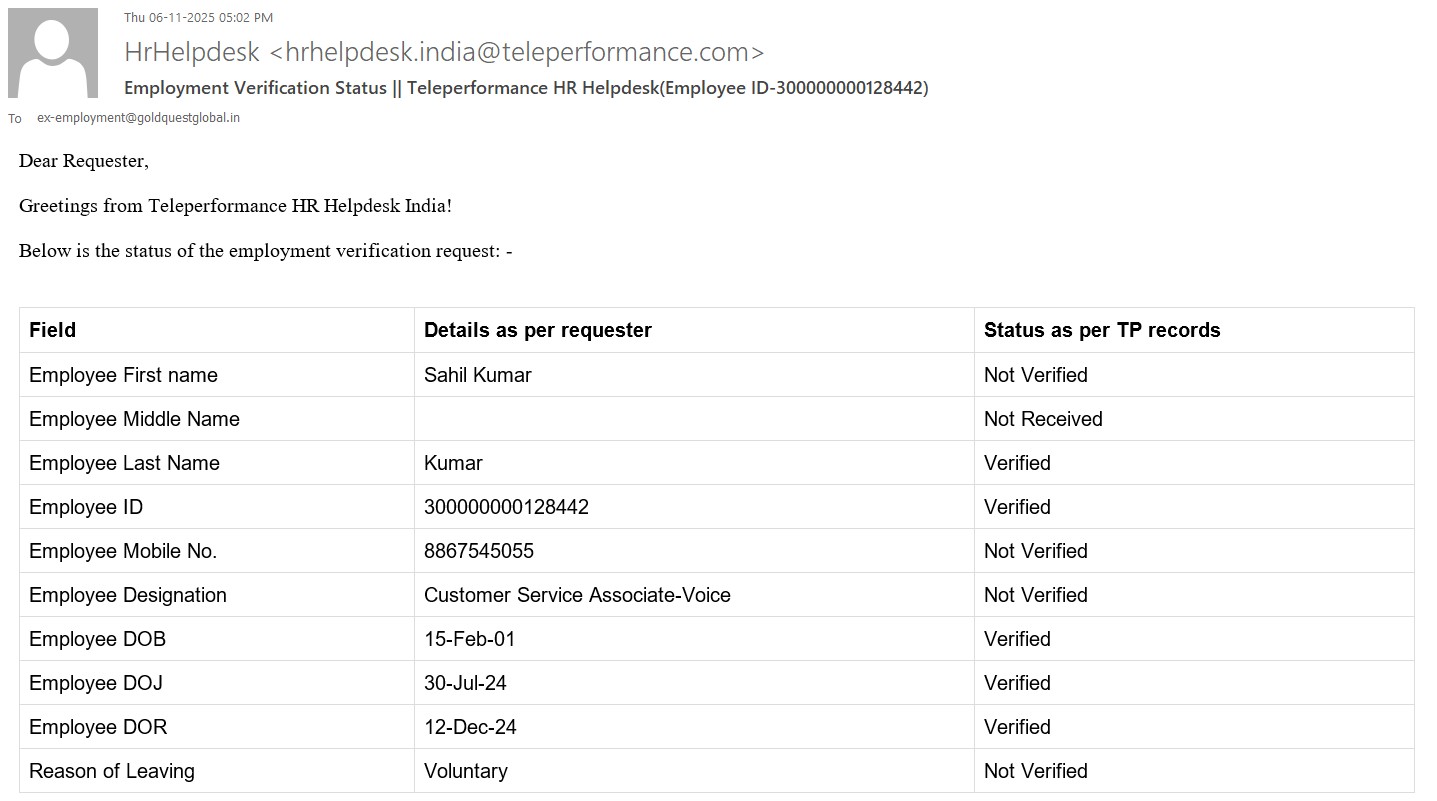Click the mobile number 8867545055
1437x801 pixels.
tap(479, 551)
